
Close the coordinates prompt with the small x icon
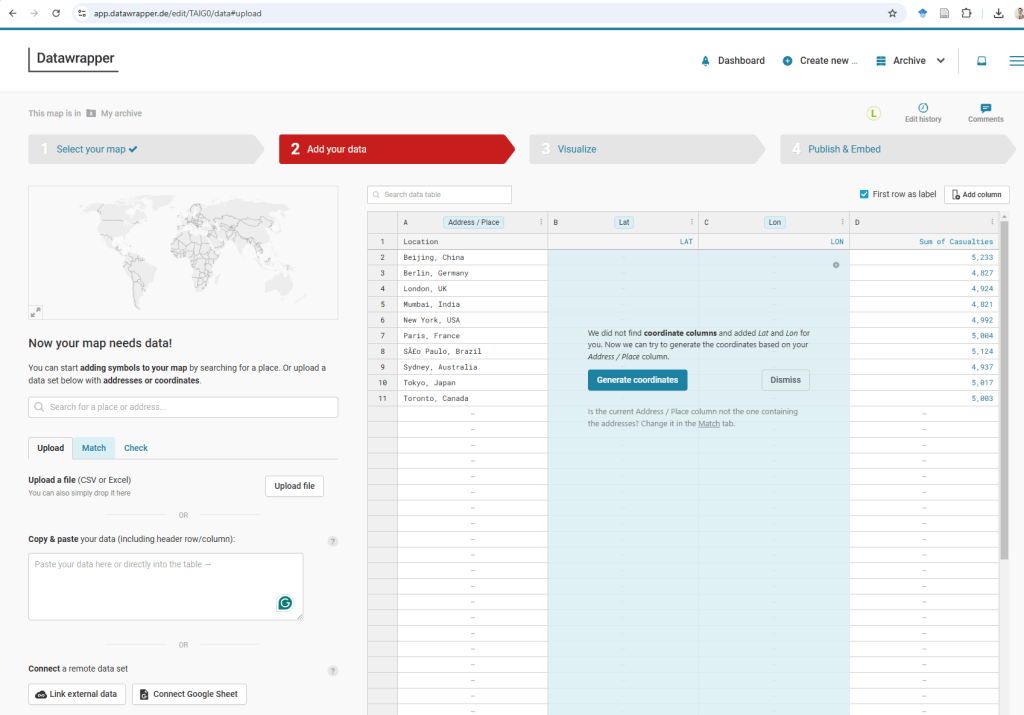click(x=836, y=265)
